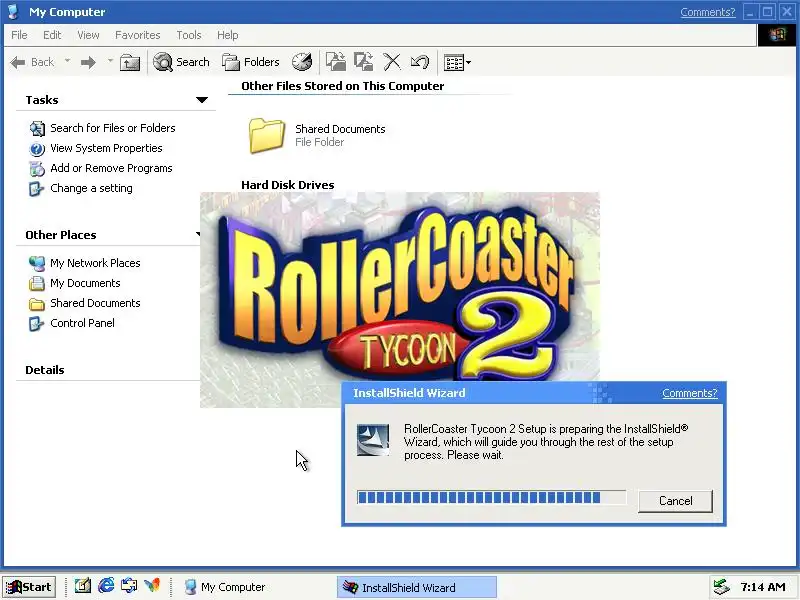Click the Search for Files icon
The height and width of the screenshot is (600, 800).
point(37,129)
